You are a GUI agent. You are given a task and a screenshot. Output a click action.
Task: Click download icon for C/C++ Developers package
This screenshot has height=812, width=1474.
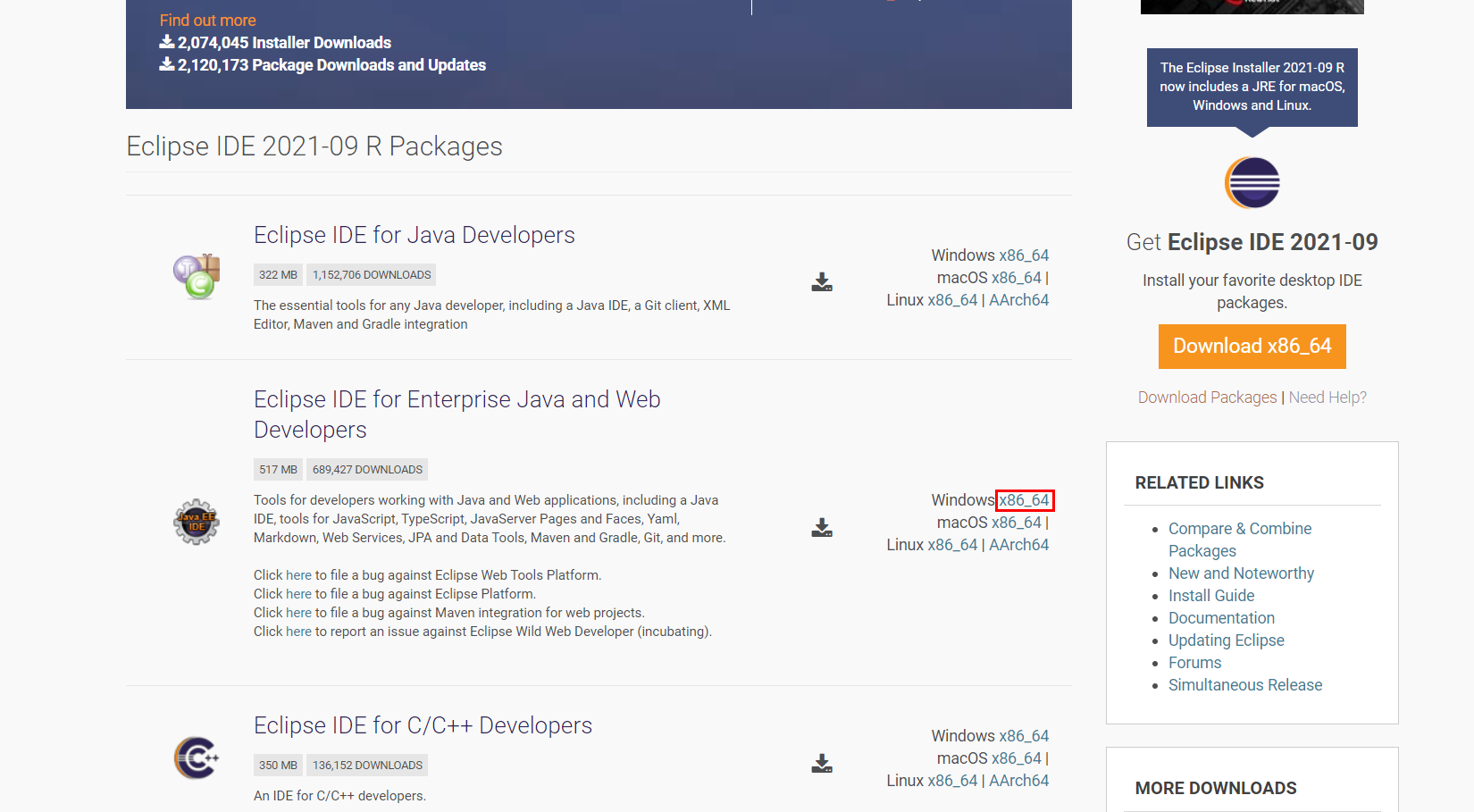(822, 763)
